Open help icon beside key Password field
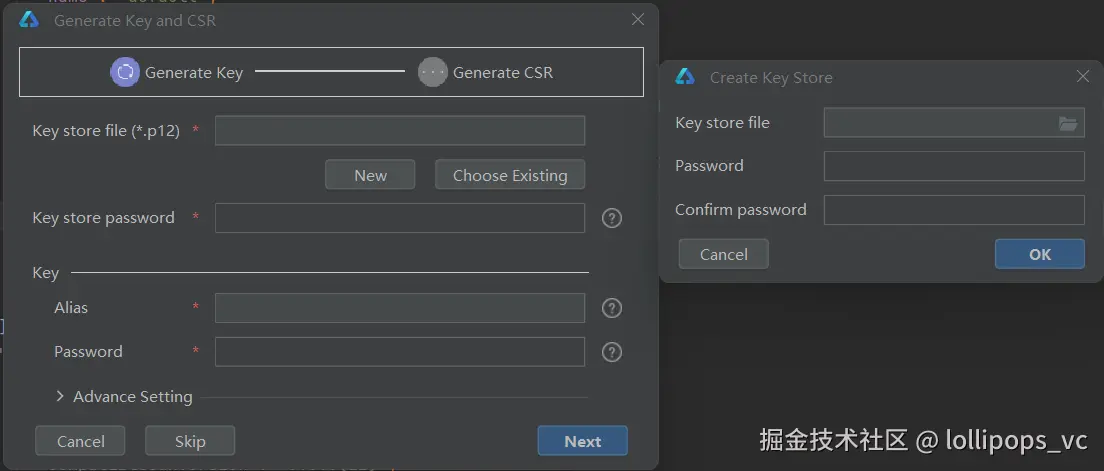Image resolution: width=1104 pixels, height=471 pixels. click(612, 352)
